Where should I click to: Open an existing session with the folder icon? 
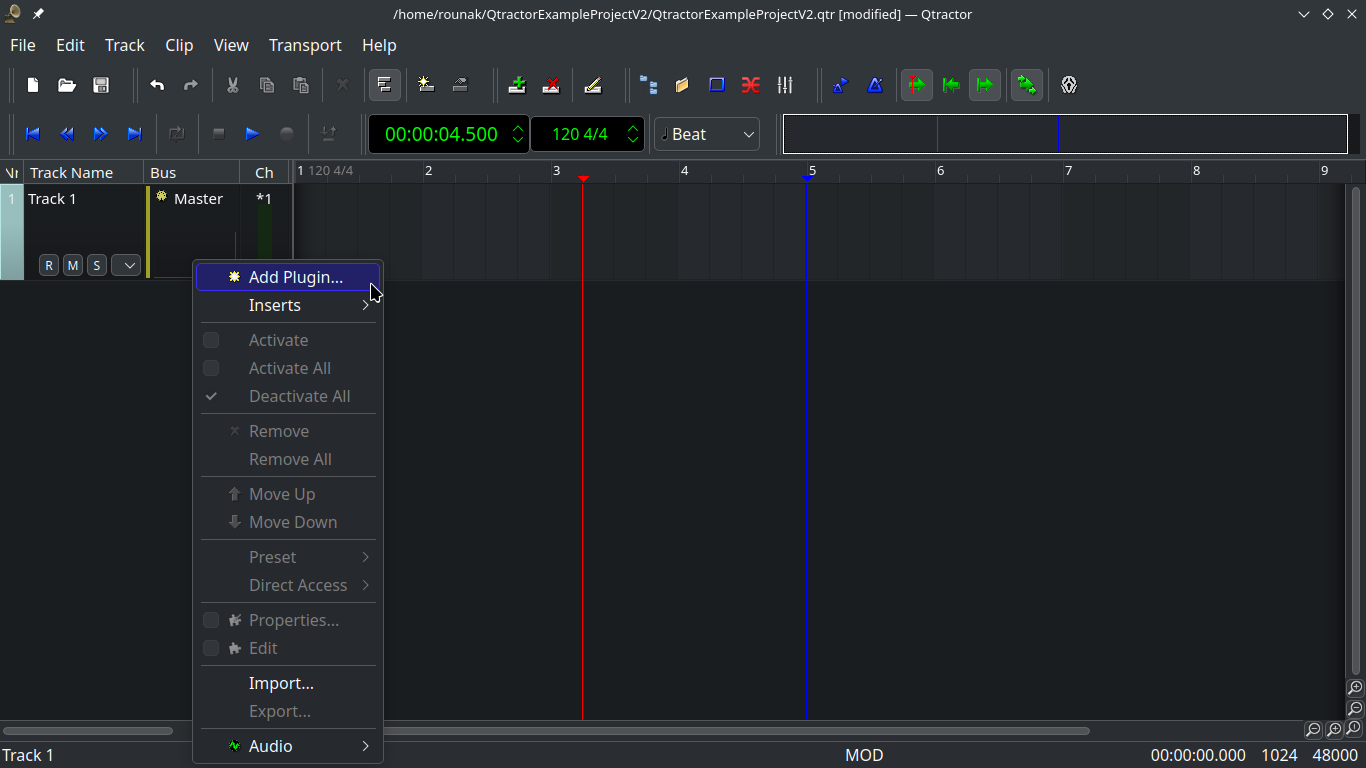click(67, 85)
